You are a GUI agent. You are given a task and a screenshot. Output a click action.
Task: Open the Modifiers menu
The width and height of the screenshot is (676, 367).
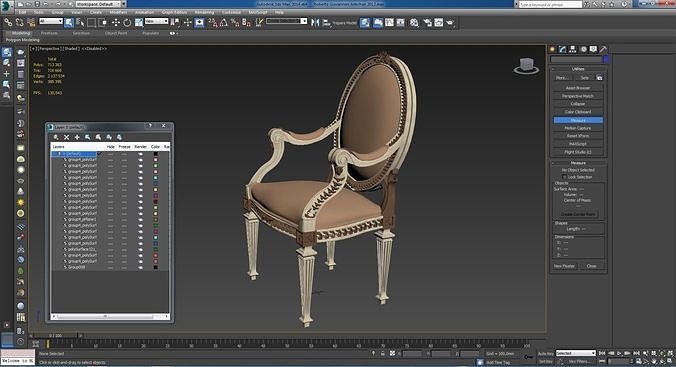click(x=118, y=13)
